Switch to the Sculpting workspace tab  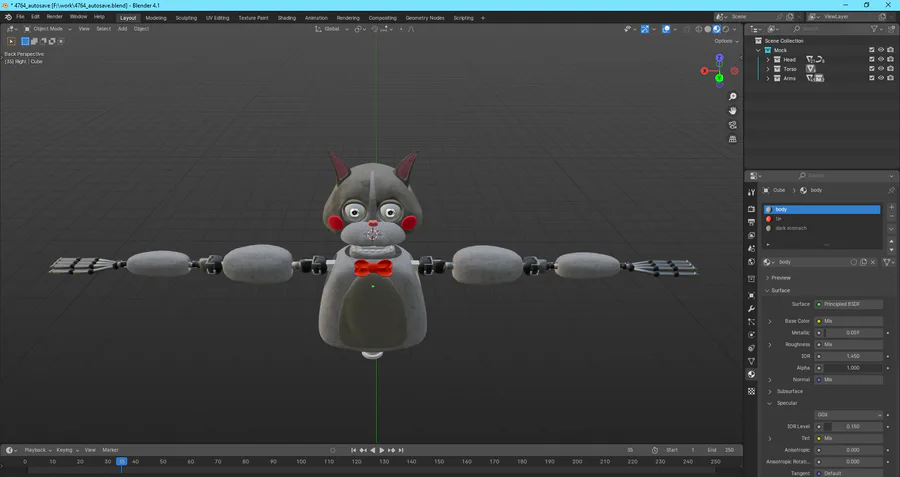[x=186, y=18]
